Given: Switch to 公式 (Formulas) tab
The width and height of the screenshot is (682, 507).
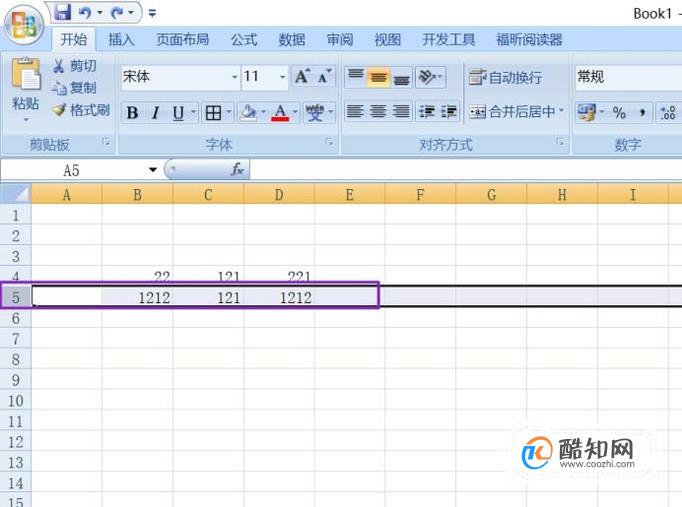Looking at the screenshot, I should click(244, 40).
